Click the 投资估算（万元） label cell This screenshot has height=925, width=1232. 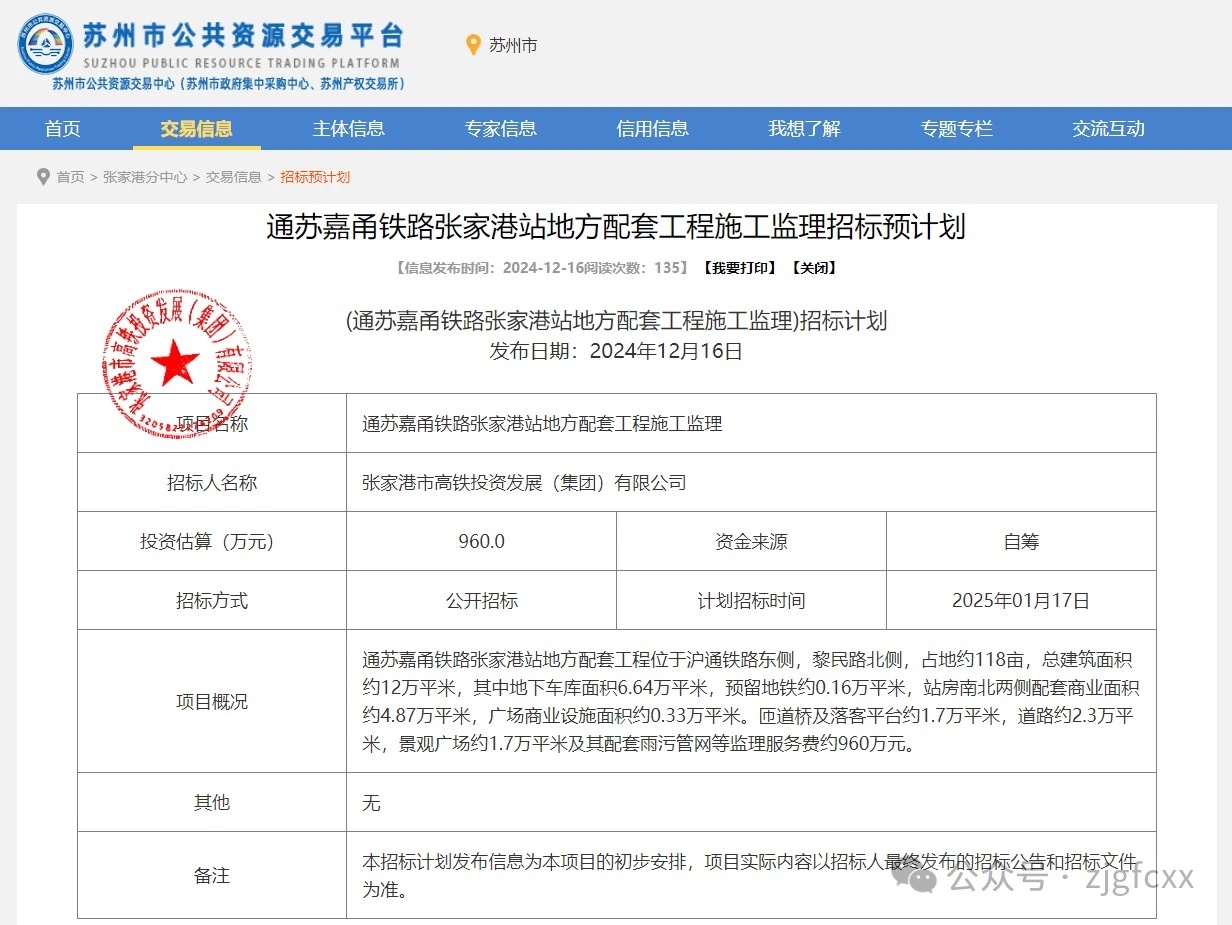(x=212, y=542)
